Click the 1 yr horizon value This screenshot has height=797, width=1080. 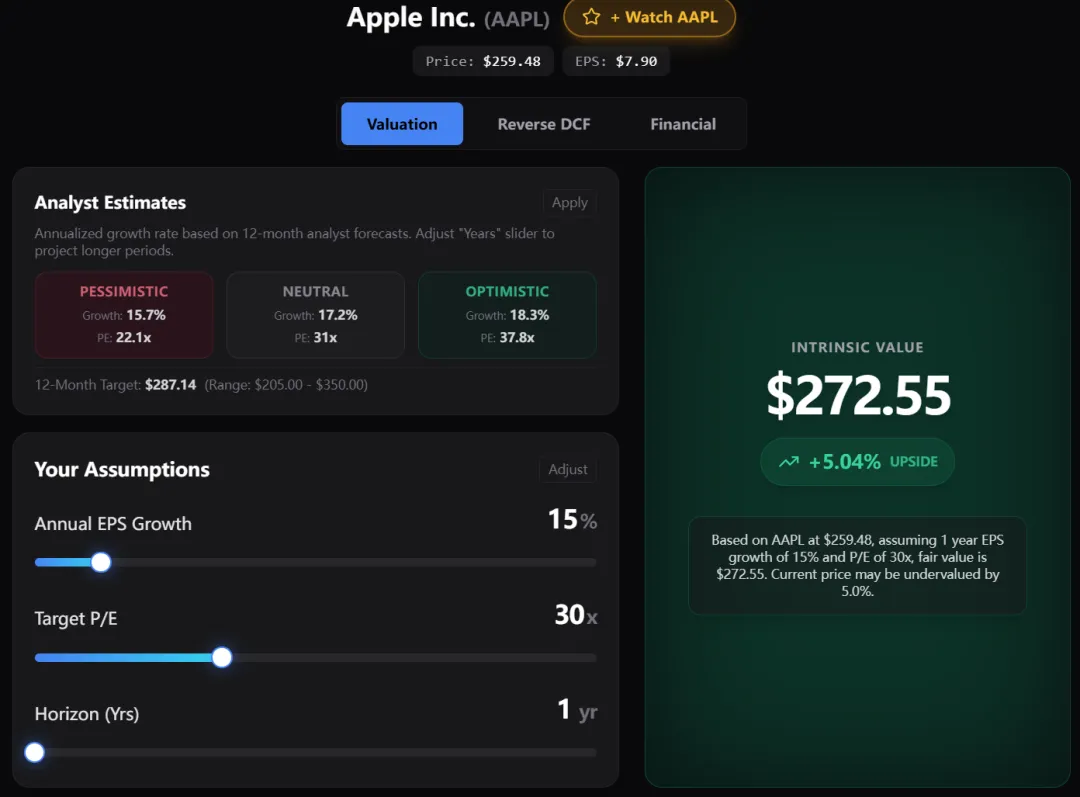click(x=577, y=710)
